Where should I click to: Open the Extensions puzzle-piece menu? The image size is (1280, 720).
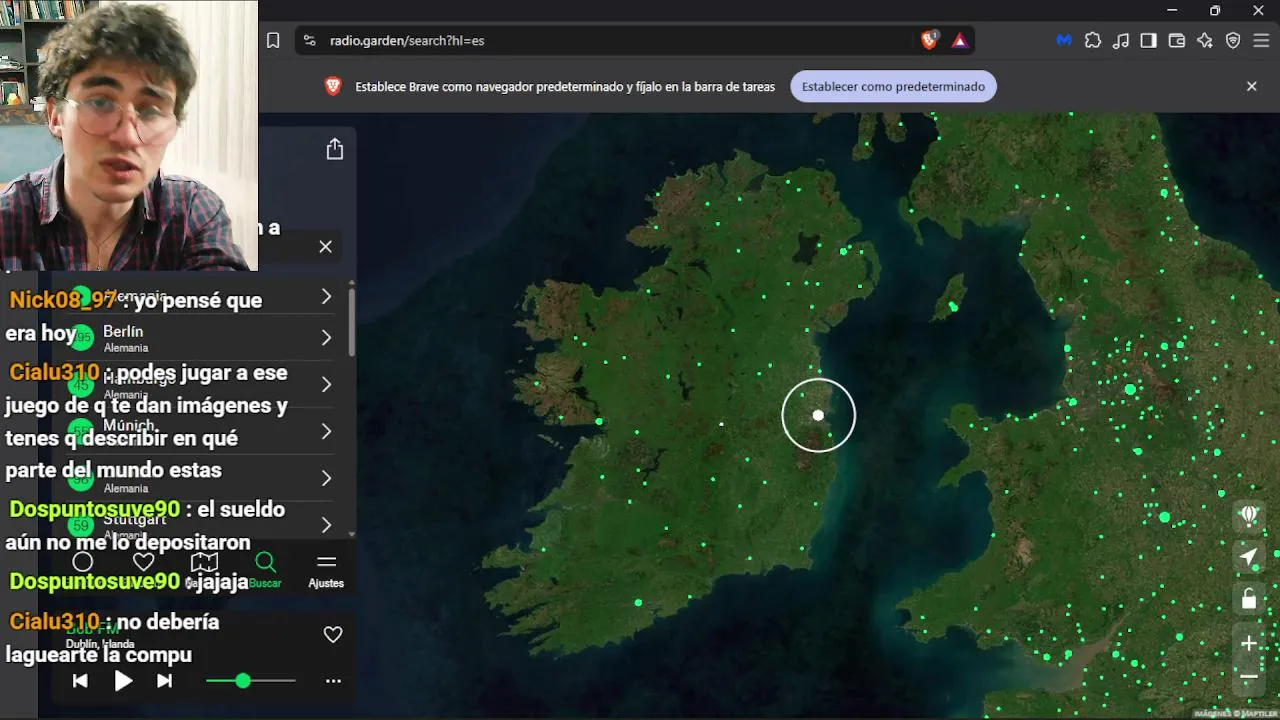[1093, 40]
